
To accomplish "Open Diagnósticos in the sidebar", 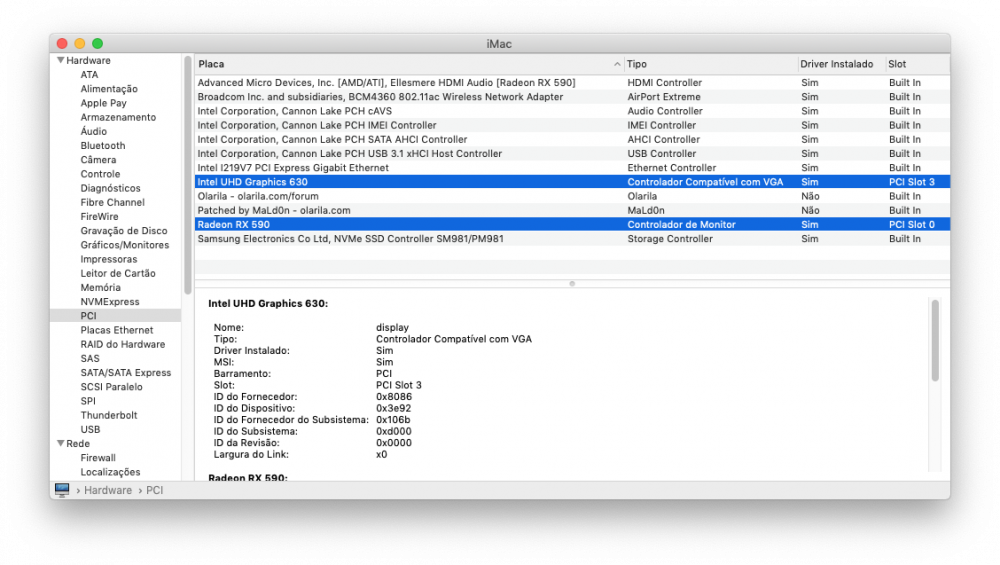I will (x=110, y=188).
